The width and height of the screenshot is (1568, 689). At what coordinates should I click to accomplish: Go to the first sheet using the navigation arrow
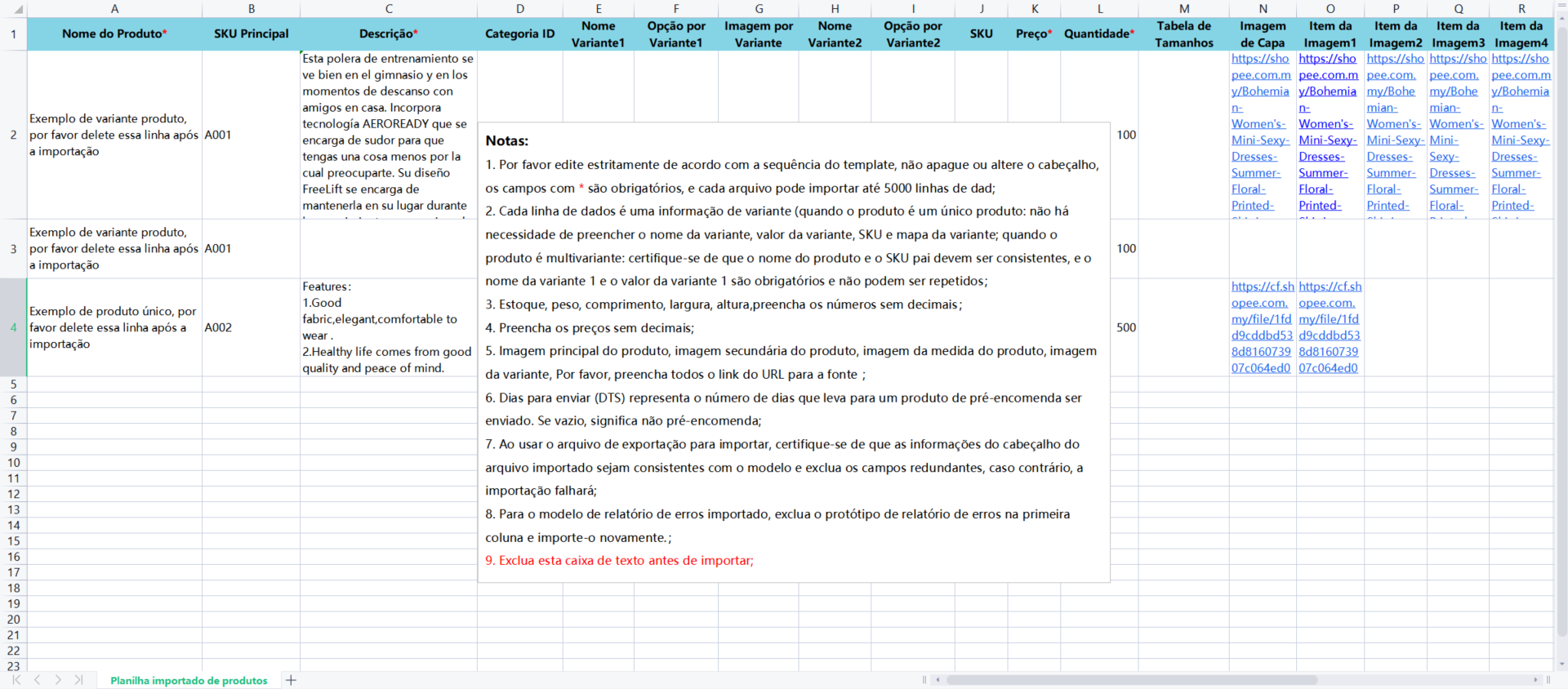click(x=16, y=680)
